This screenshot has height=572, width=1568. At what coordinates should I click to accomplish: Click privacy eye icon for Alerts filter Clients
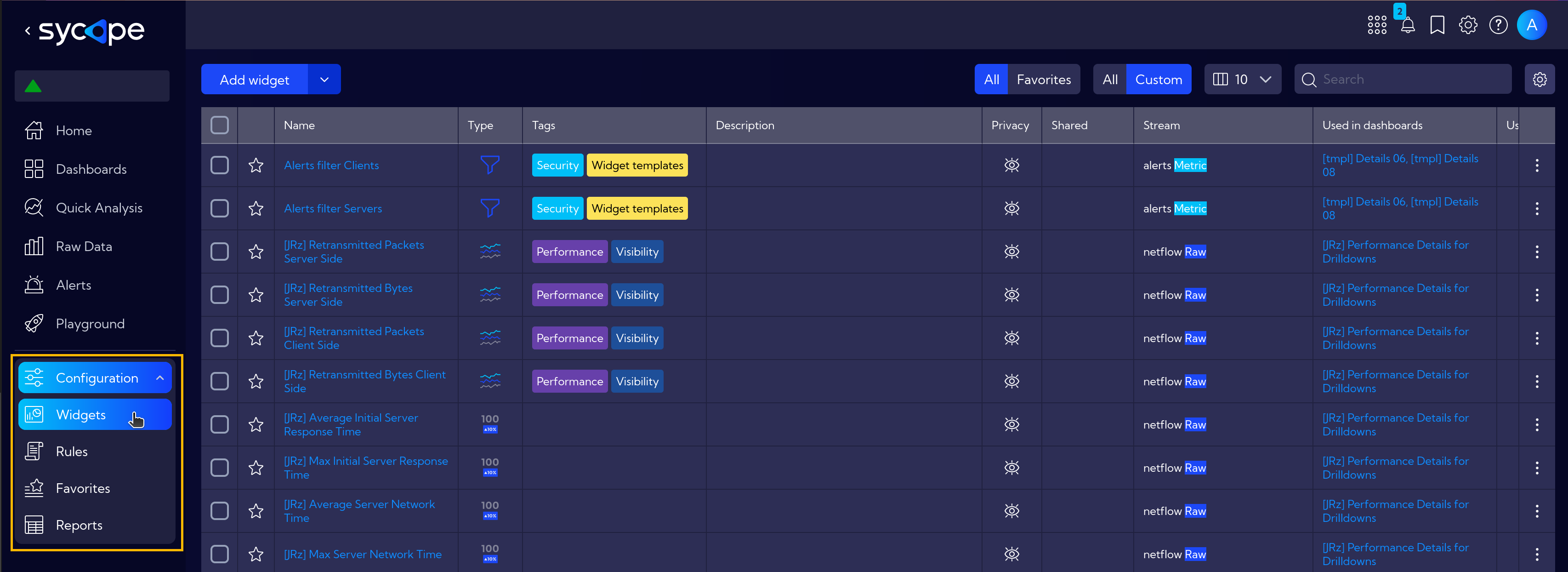tap(1011, 165)
